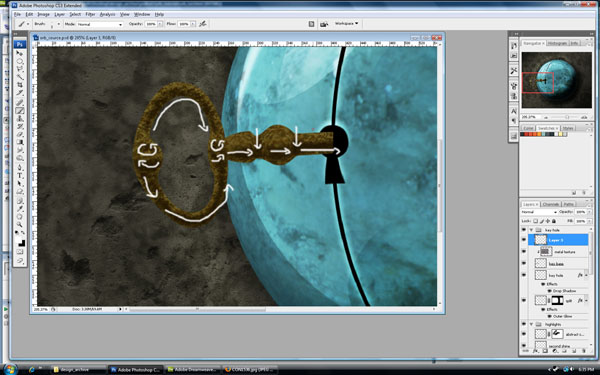
Task: Hide the Layer 3 layer
Action: click(523, 240)
